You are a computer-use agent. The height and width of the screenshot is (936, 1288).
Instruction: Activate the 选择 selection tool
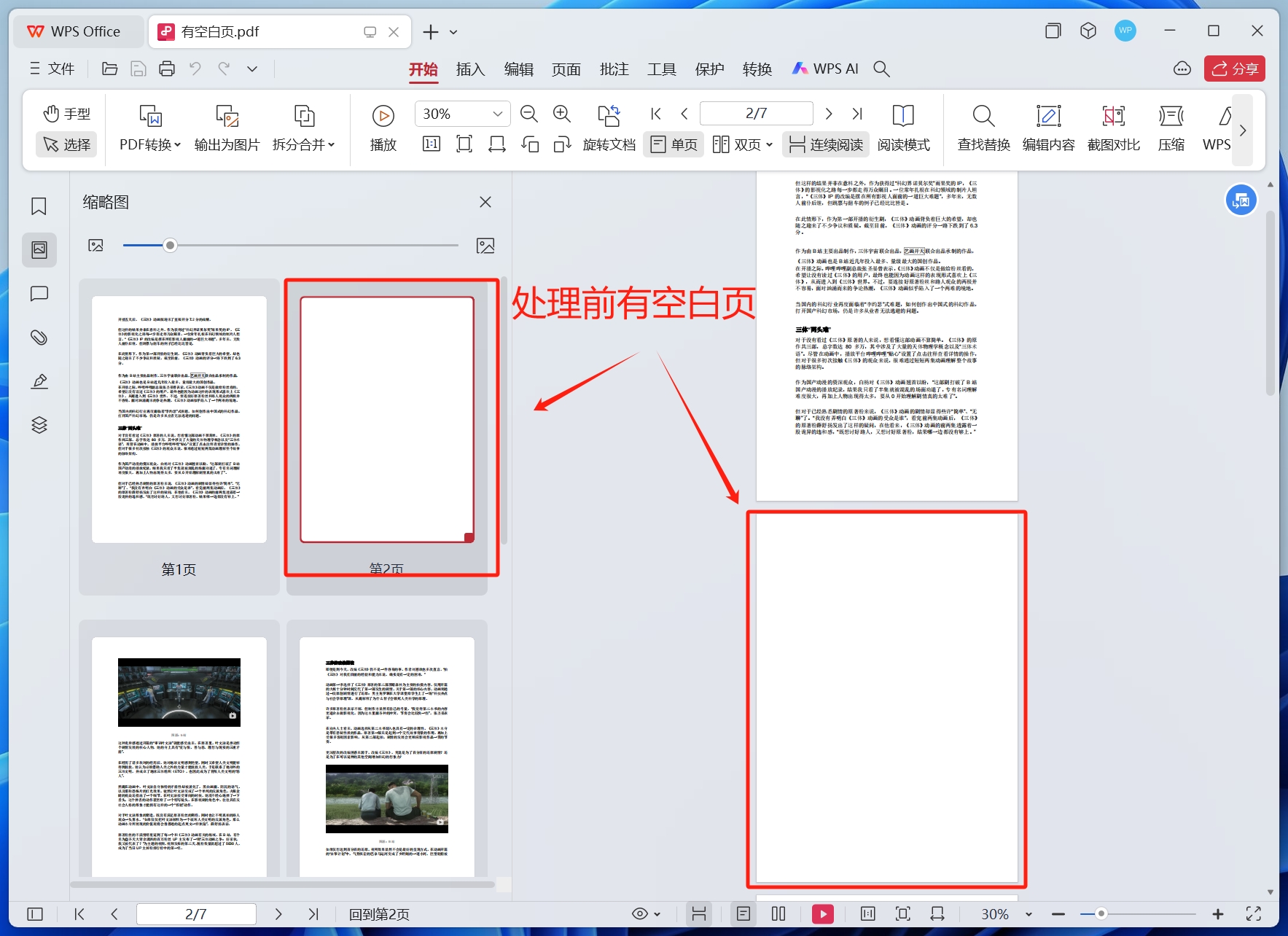click(66, 144)
